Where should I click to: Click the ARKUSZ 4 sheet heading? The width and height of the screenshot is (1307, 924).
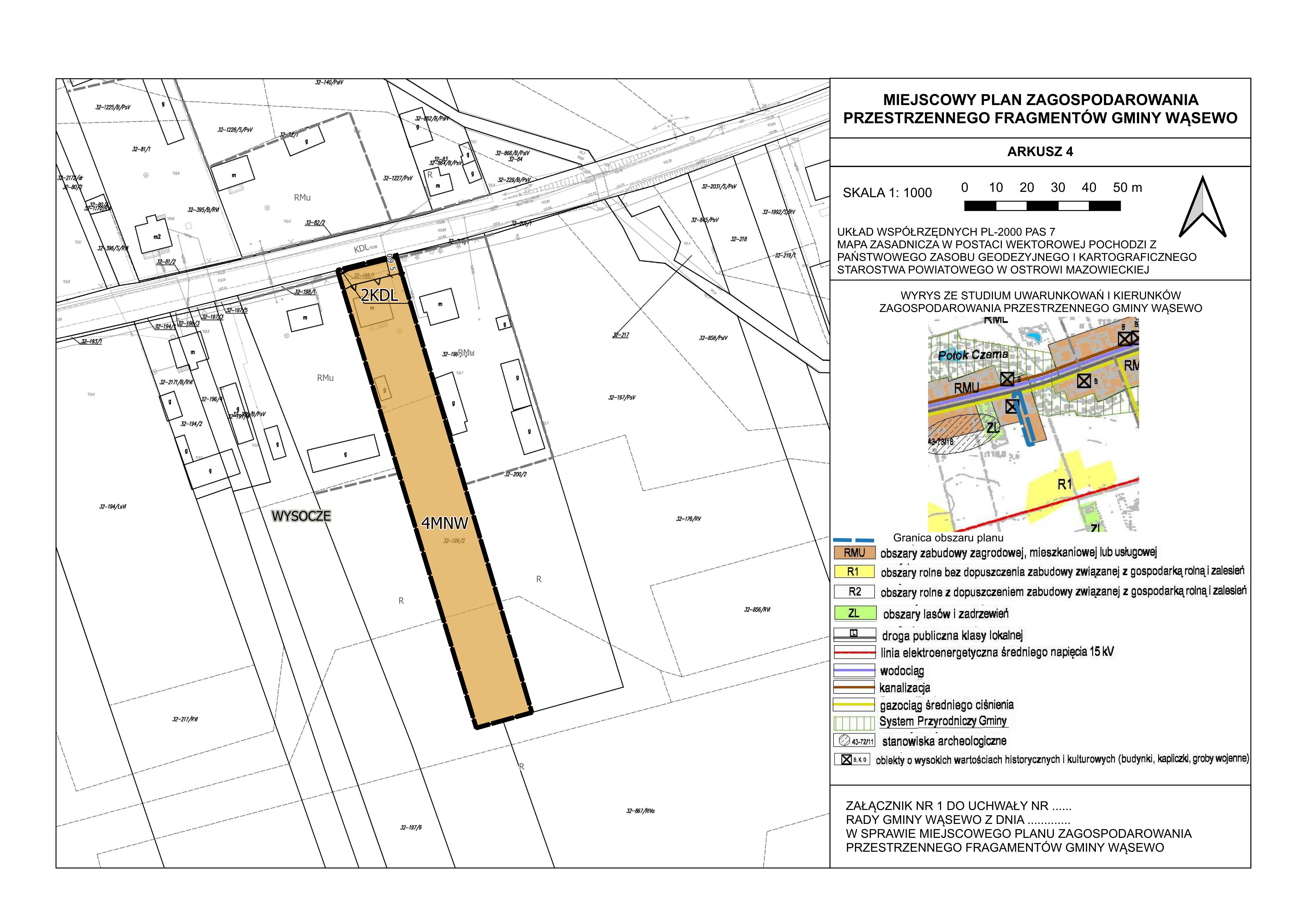pyautogui.click(x=1040, y=151)
